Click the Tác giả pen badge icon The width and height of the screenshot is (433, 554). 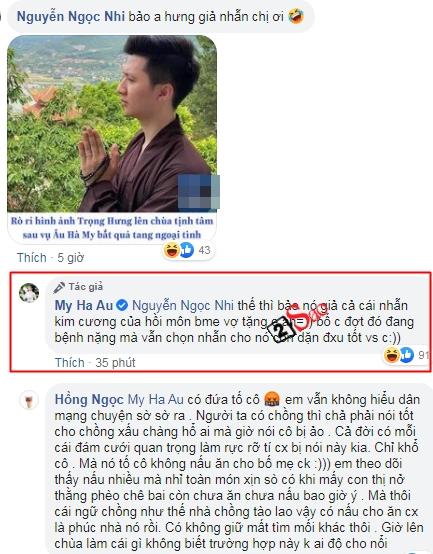pos(59,288)
